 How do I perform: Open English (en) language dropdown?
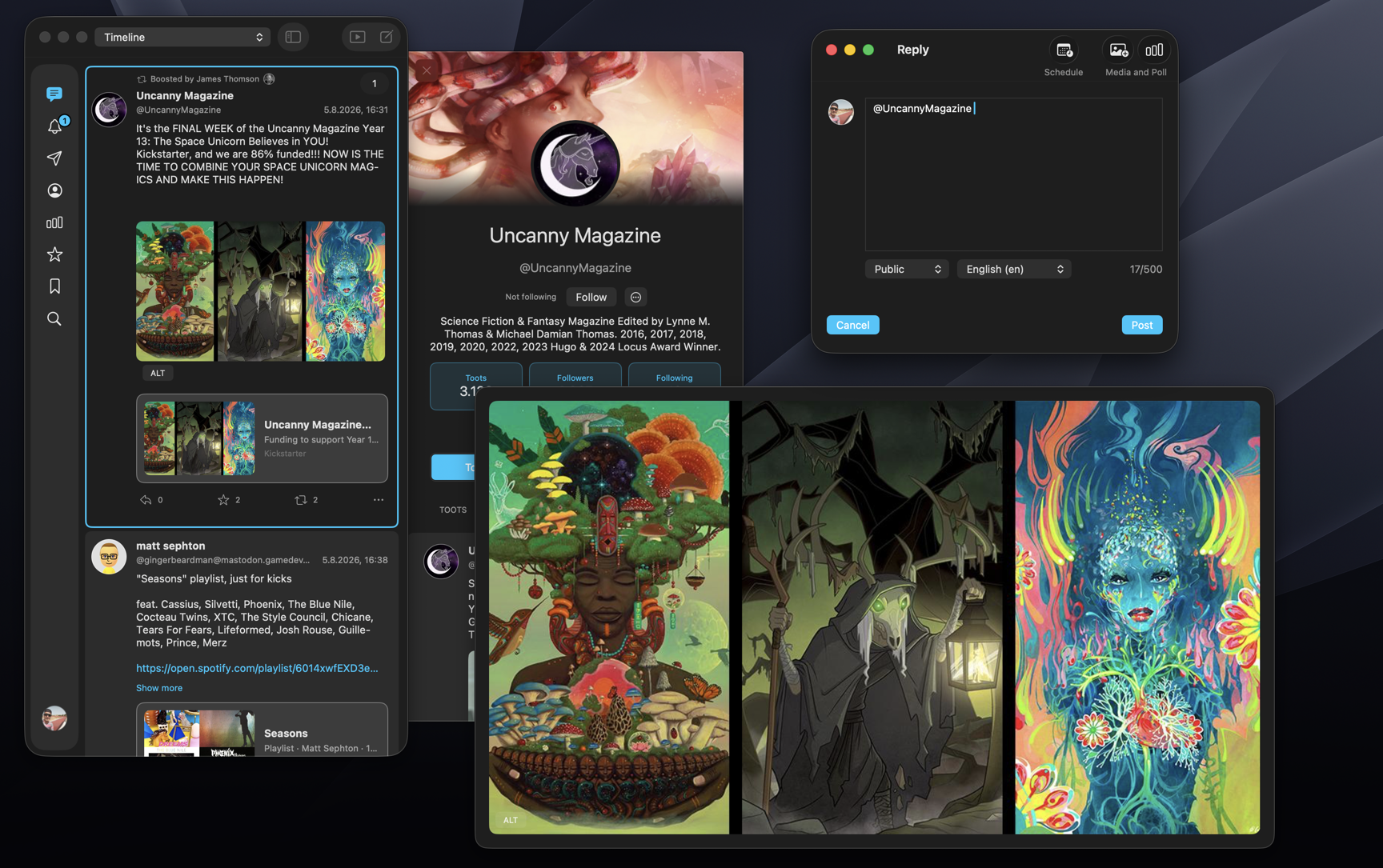[x=1014, y=269]
